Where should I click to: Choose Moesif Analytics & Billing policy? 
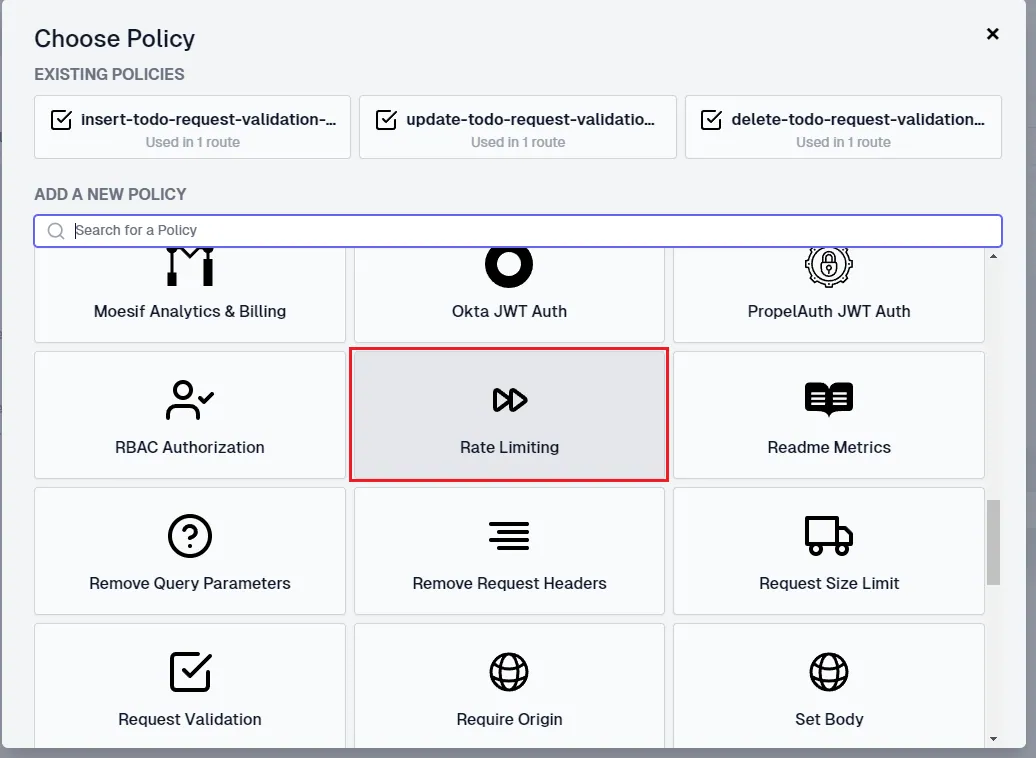click(x=190, y=295)
